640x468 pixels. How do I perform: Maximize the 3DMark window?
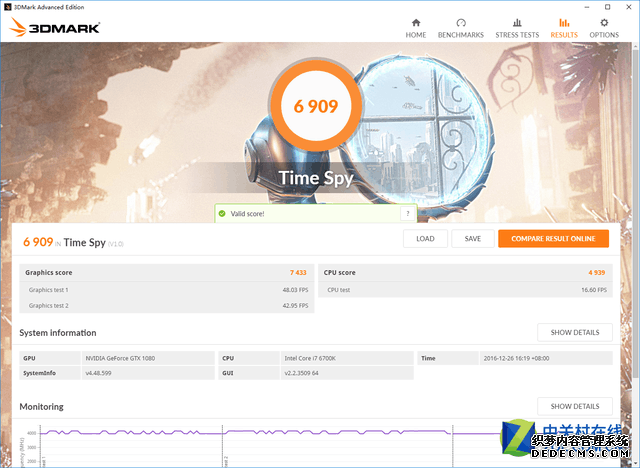[607, 7]
